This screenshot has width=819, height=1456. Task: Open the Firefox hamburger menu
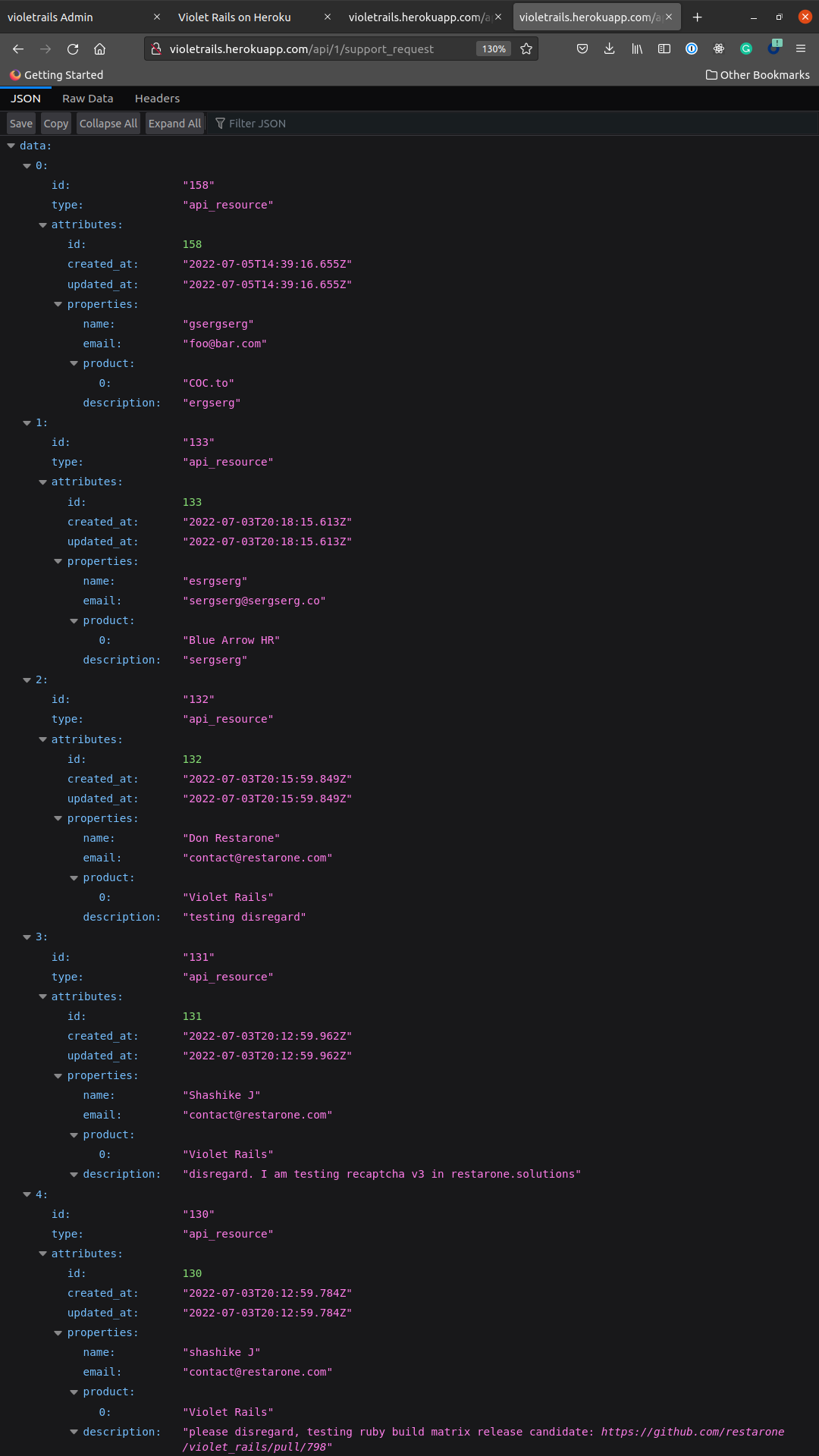(802, 48)
